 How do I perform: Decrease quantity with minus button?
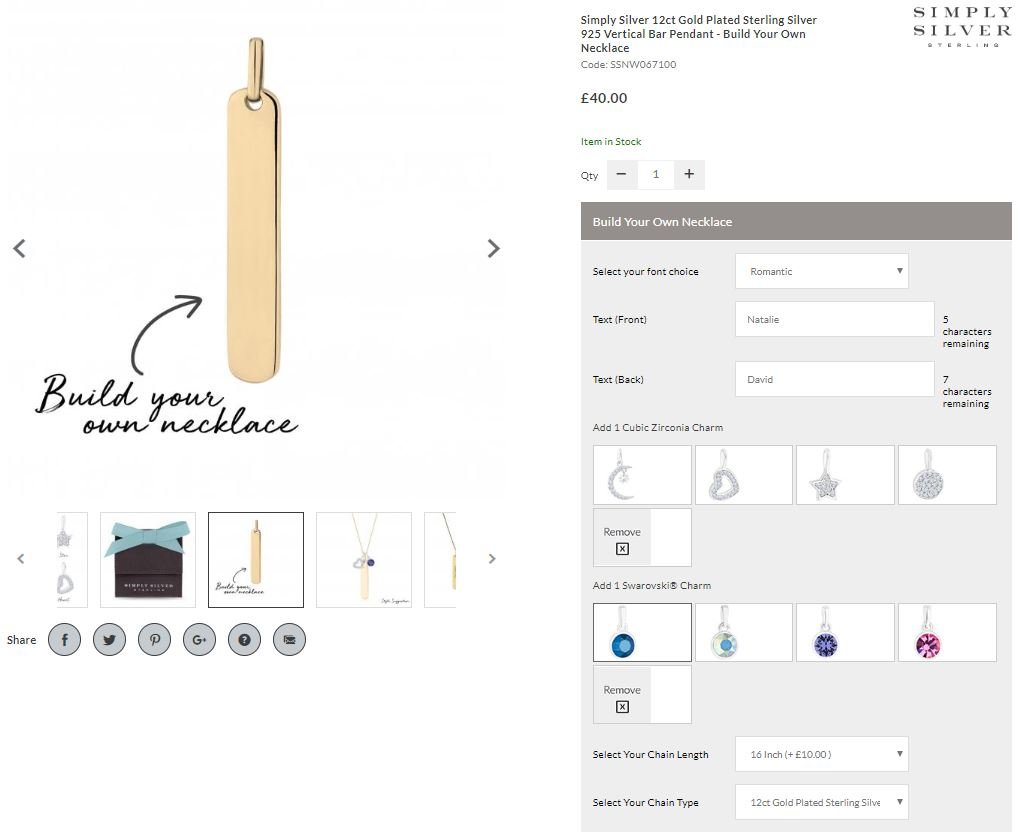click(622, 174)
